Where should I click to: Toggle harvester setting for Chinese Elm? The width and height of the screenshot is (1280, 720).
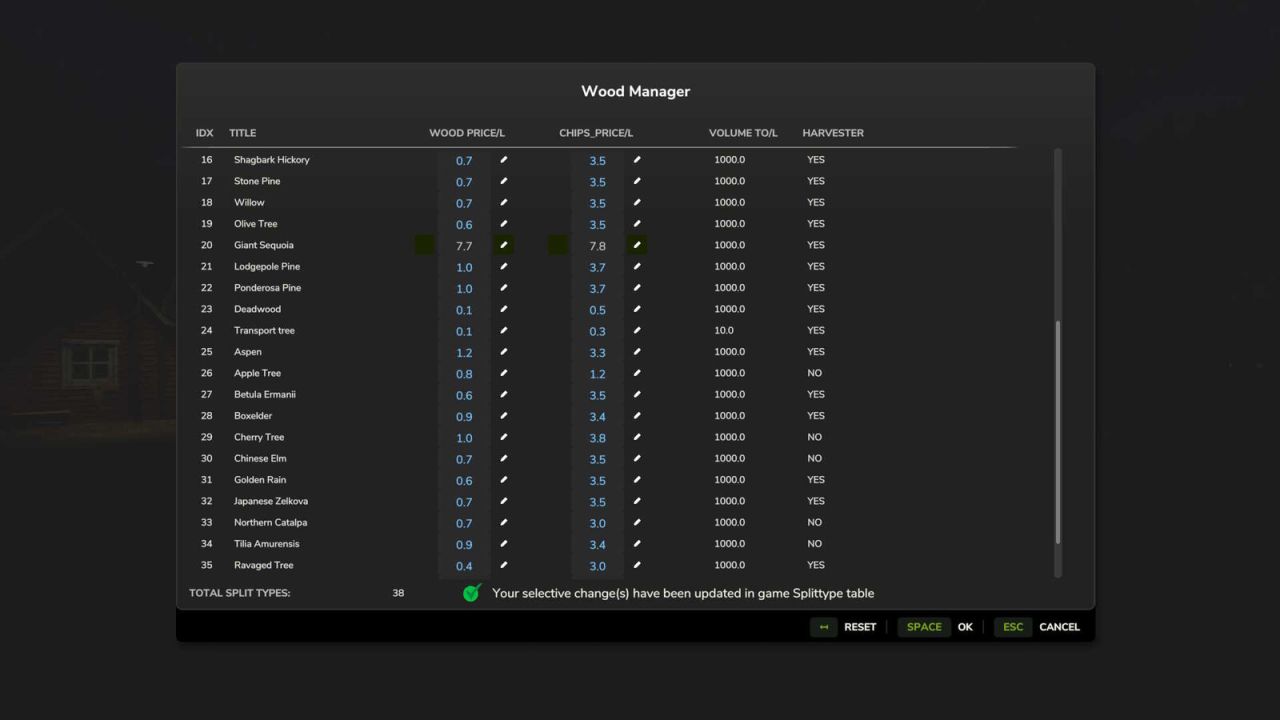tap(815, 458)
